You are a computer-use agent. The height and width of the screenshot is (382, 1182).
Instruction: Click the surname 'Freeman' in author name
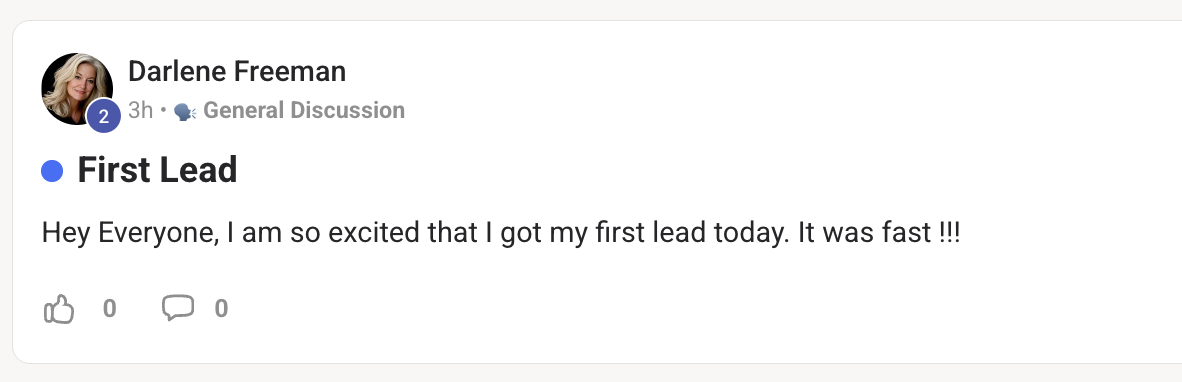click(x=291, y=72)
